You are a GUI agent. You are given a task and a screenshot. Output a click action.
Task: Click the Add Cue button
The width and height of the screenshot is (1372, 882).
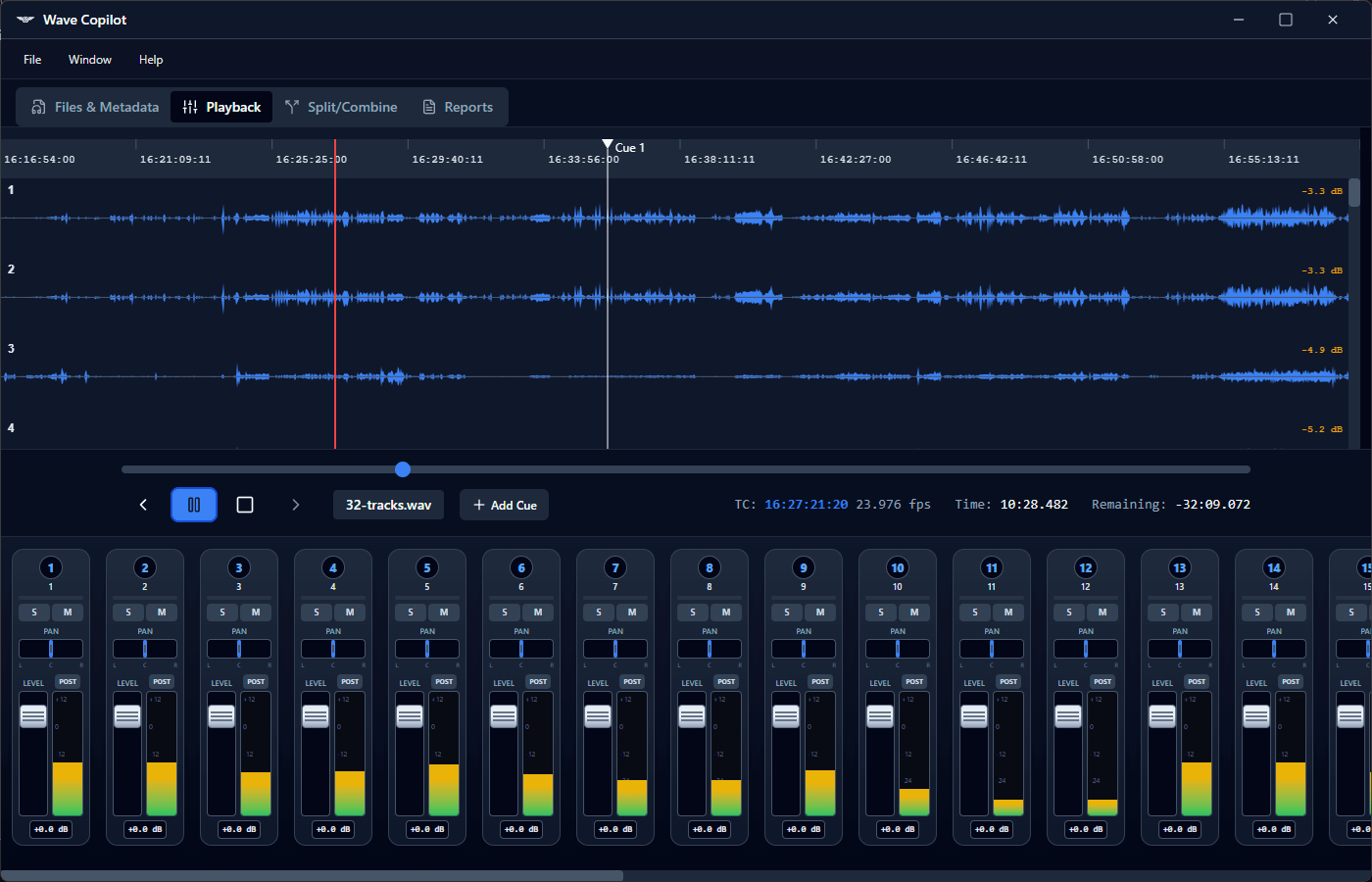pos(505,505)
